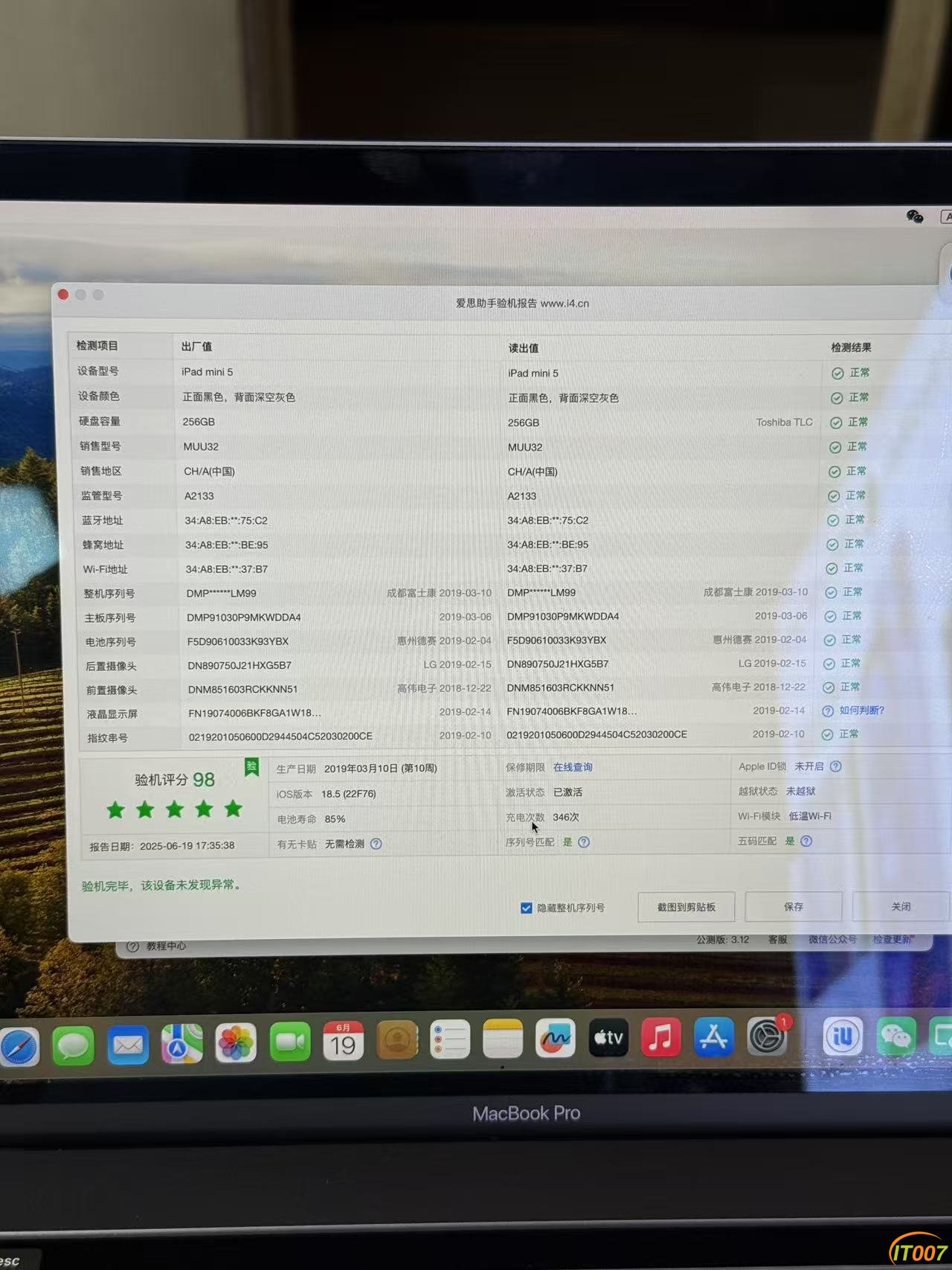952x1270 pixels.
Task: Click the help icon next to Apple ID锁
Action: pos(836,766)
